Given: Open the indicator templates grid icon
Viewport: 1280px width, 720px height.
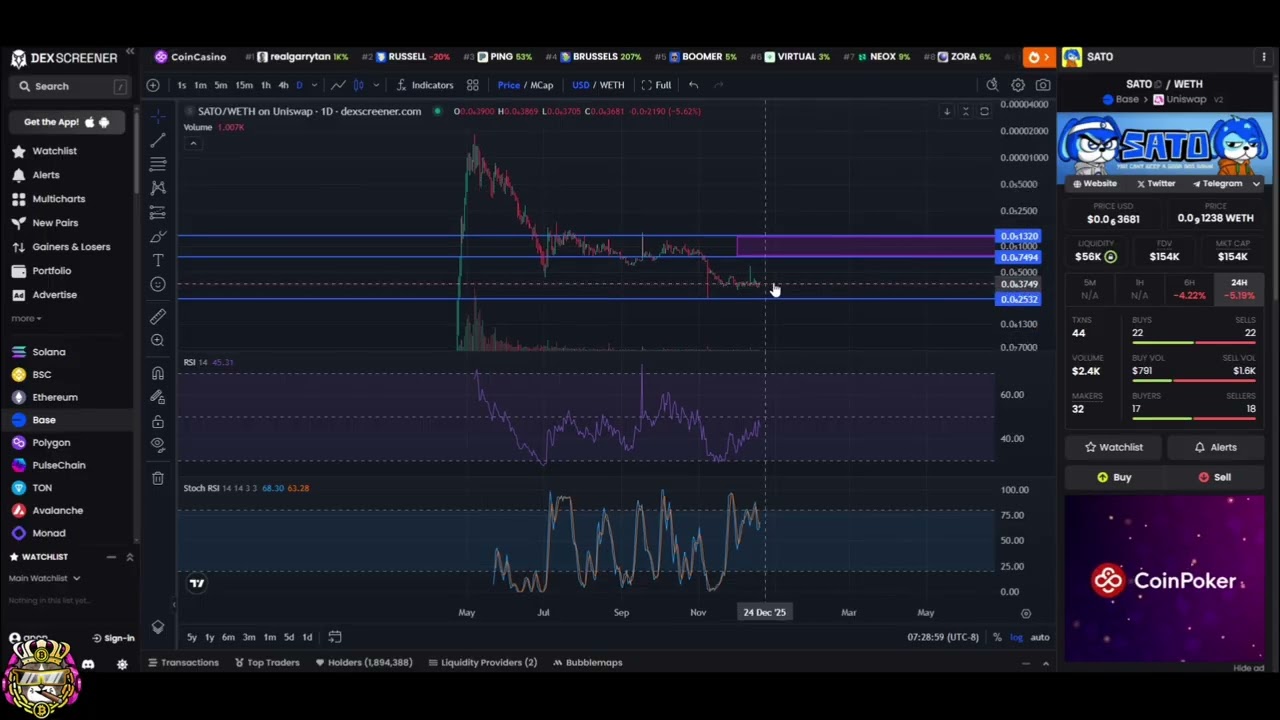Looking at the screenshot, I should point(472,85).
